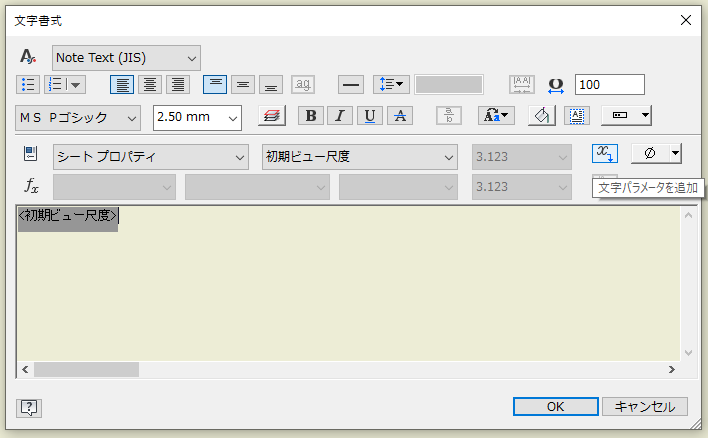Click the text box border icon
Screen dimensions: 708x438
(x=577, y=116)
